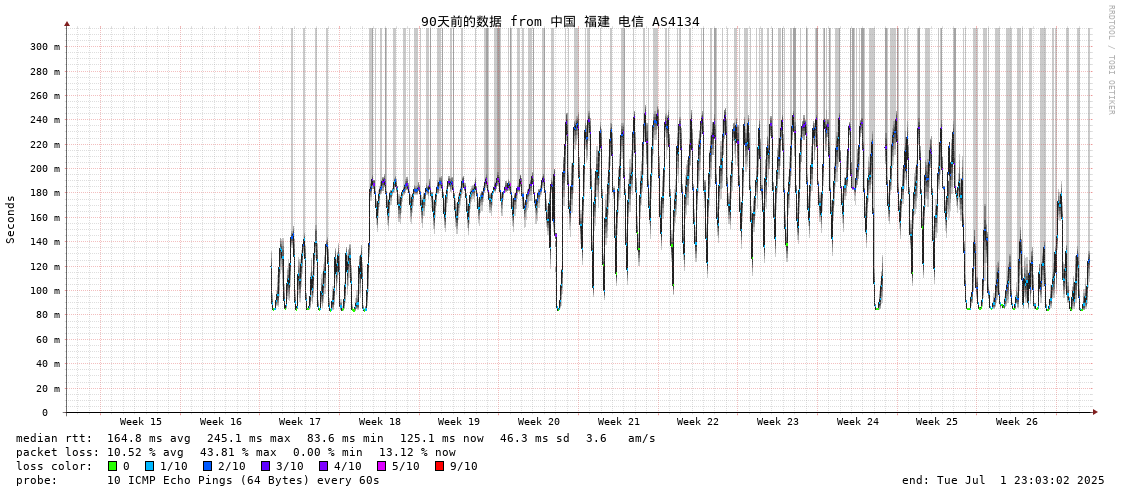Image resolution: width=1121 pixels, height=494 pixels.
Task: Click the 'loss color:' legend label
Action: point(54,466)
